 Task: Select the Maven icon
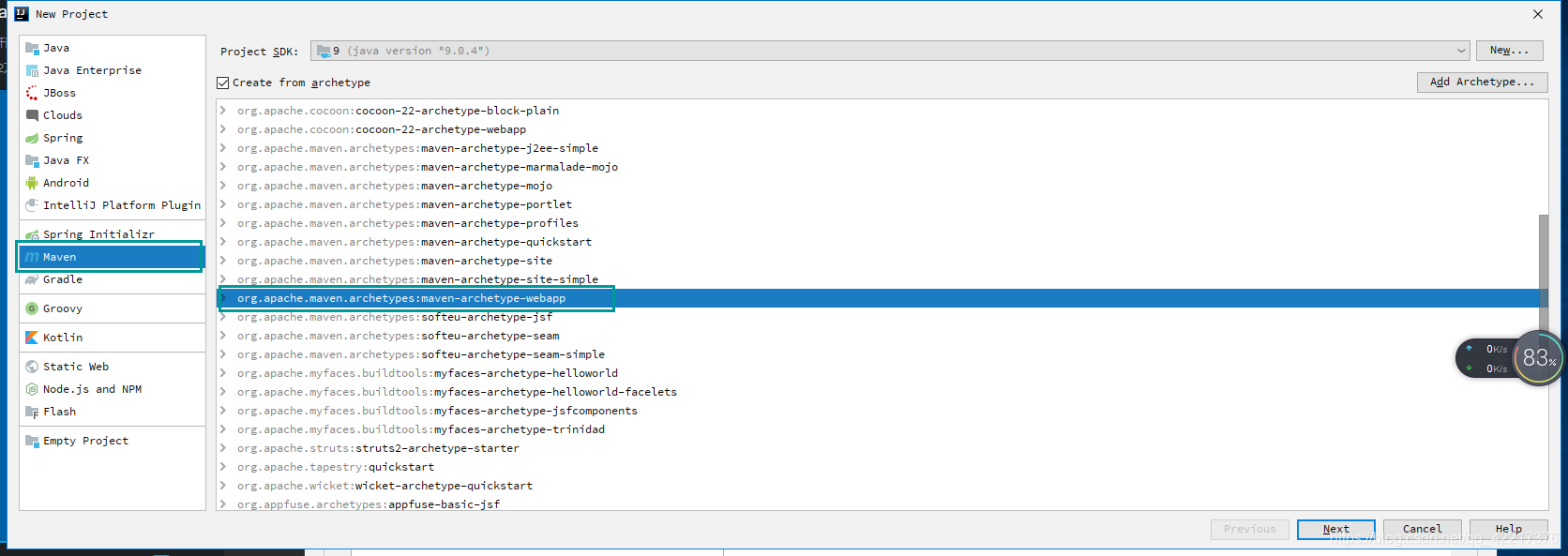pyautogui.click(x=32, y=257)
